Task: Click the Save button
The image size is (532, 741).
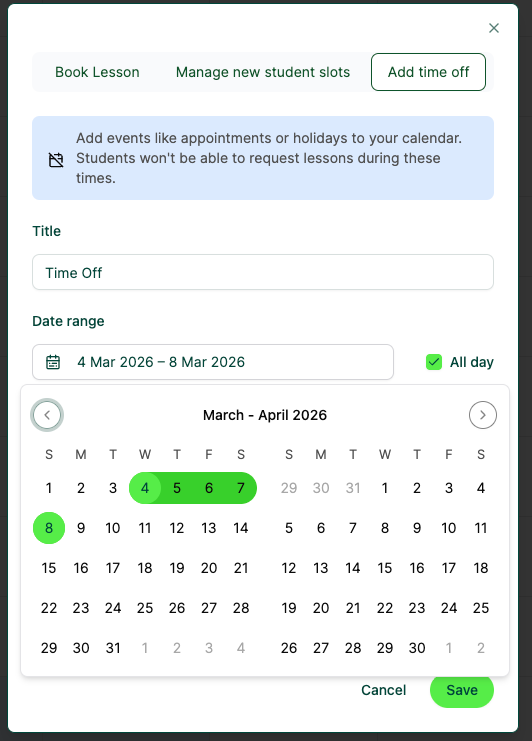Action: point(462,690)
